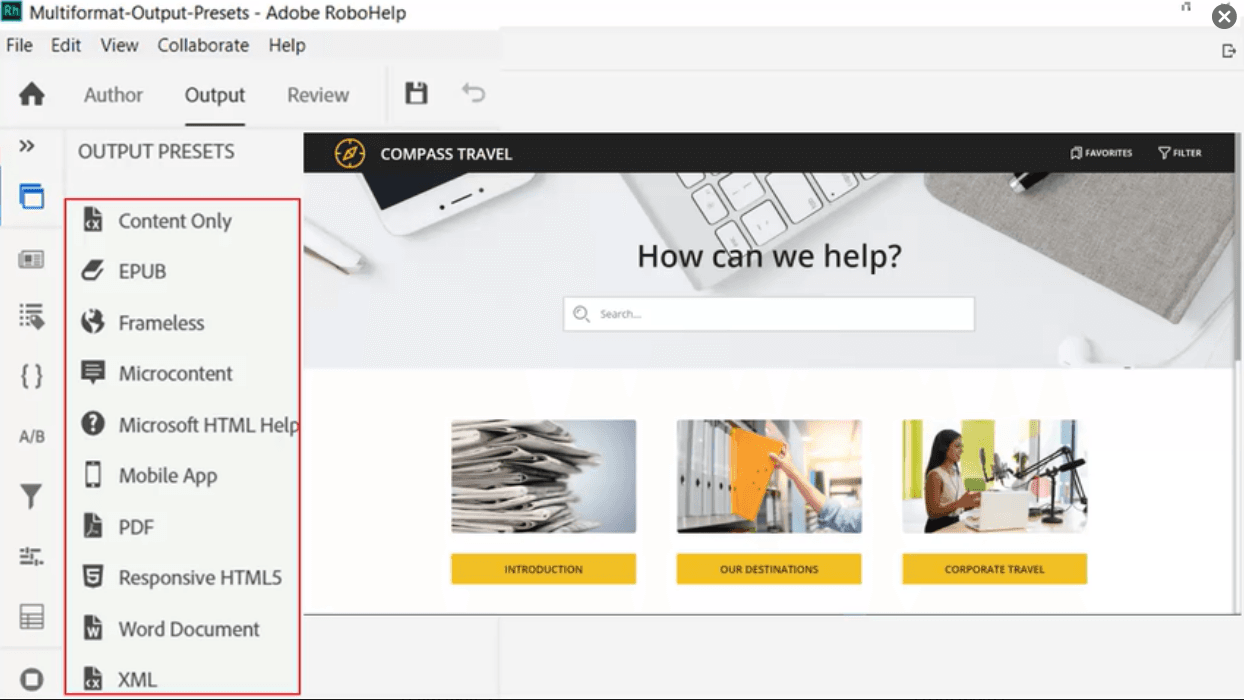Switch to the Author tab
Screen dimensions: 1244x700
click(x=113, y=95)
